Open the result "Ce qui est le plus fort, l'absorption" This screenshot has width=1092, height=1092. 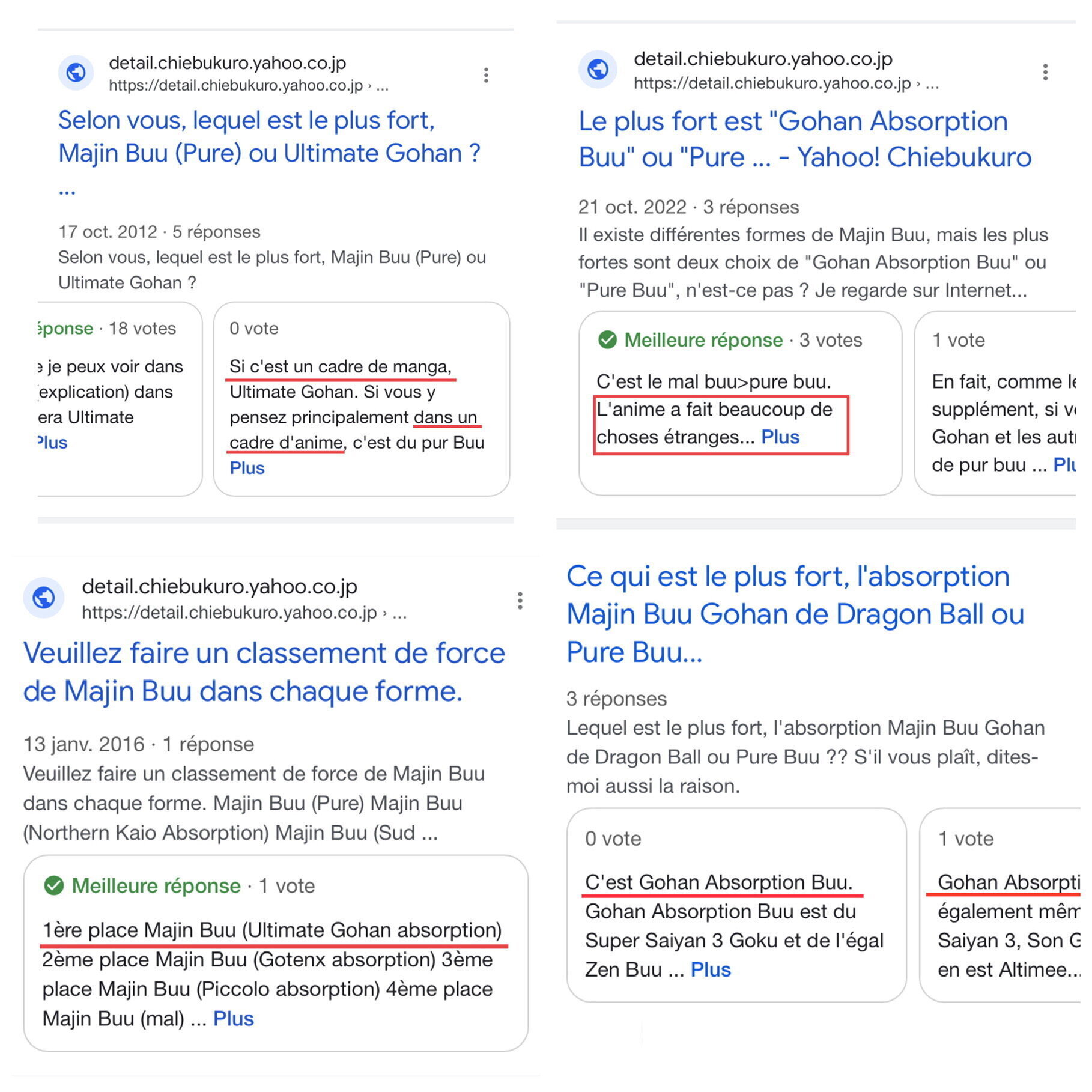coord(795,614)
